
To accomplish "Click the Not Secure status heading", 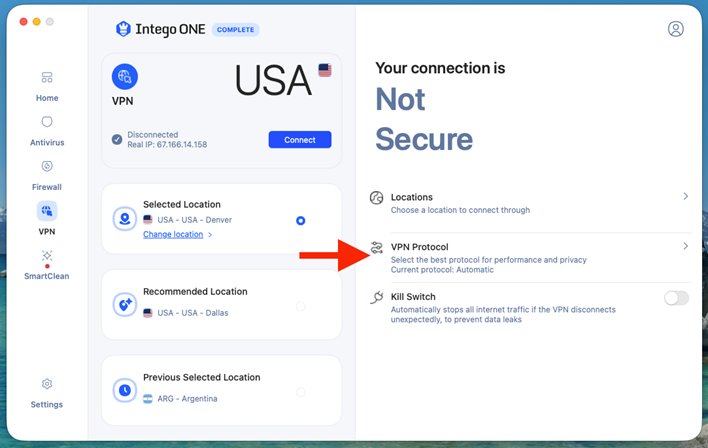I will click(x=424, y=119).
